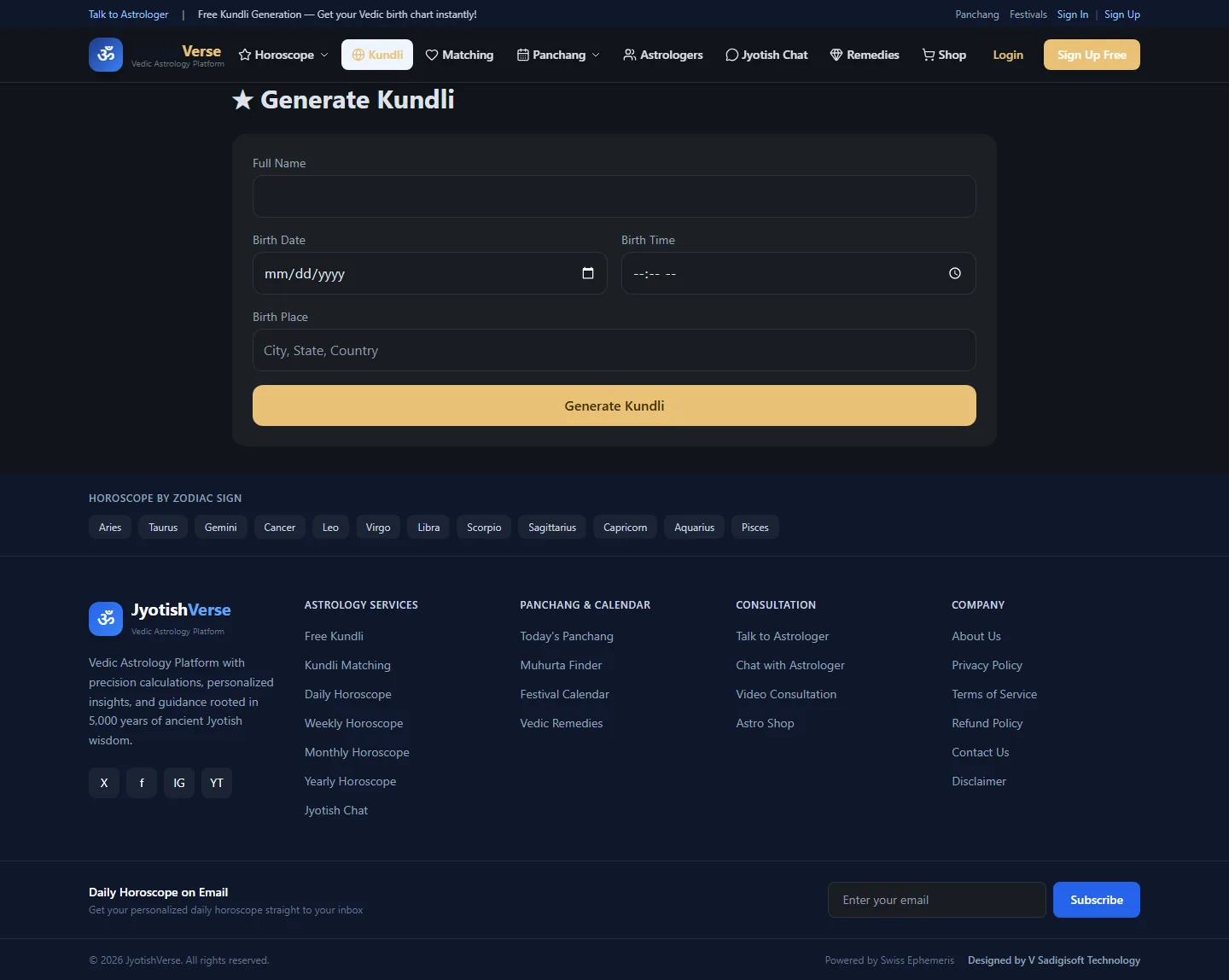Select the Scorpio zodiac chip

coord(484,528)
